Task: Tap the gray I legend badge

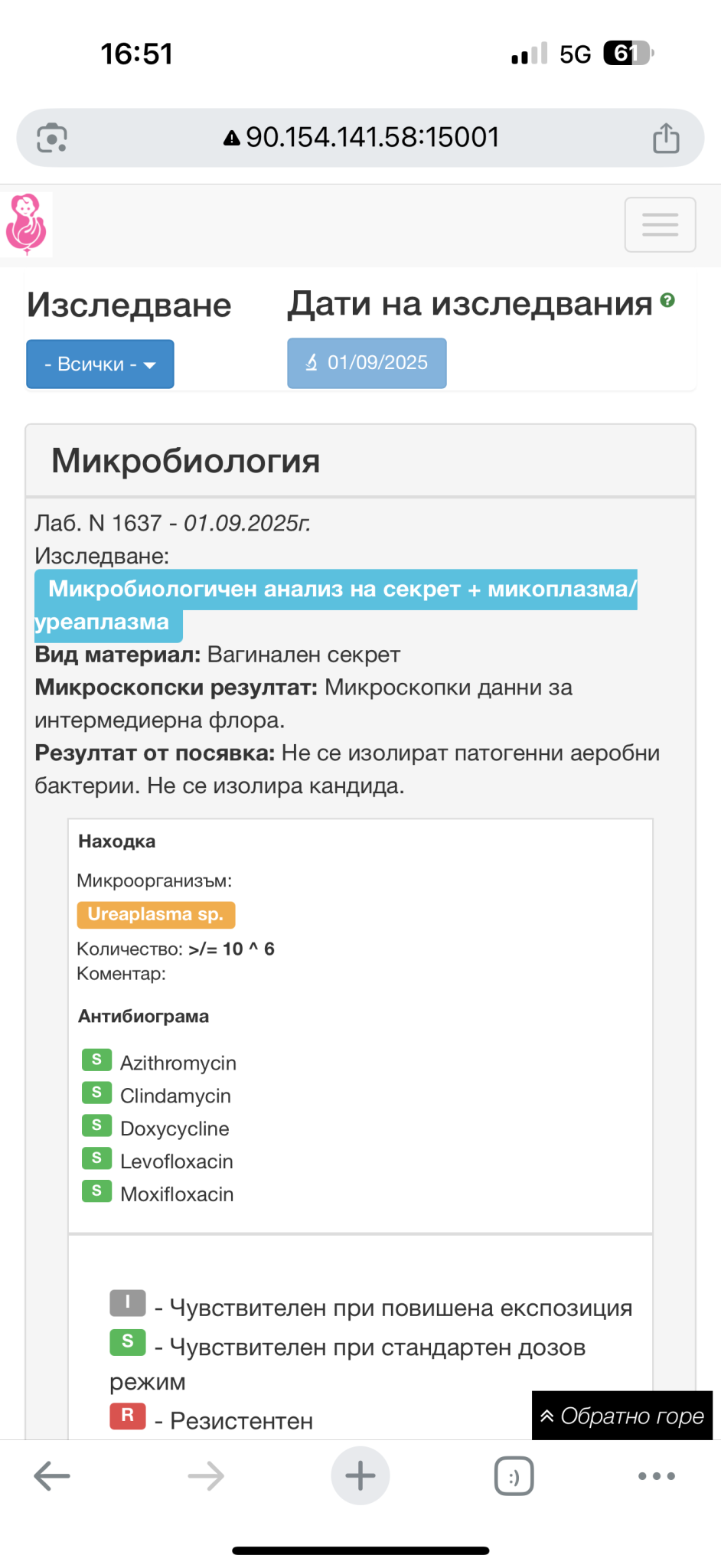Action: tap(127, 1302)
